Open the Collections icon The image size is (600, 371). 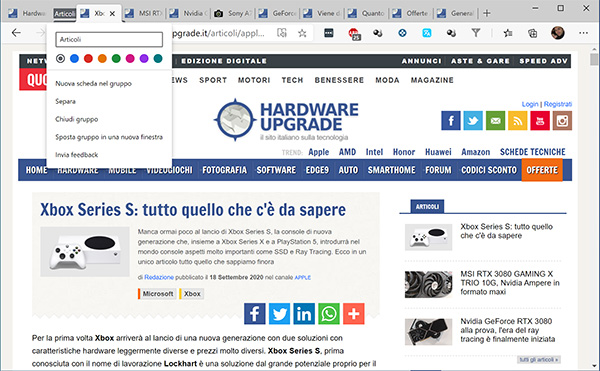click(x=532, y=33)
